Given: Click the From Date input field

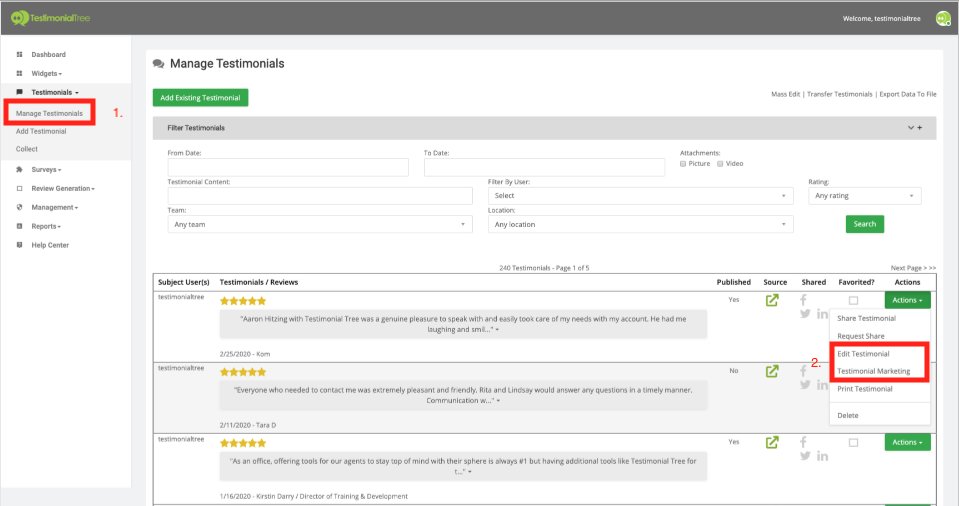Looking at the screenshot, I should click(x=288, y=167).
